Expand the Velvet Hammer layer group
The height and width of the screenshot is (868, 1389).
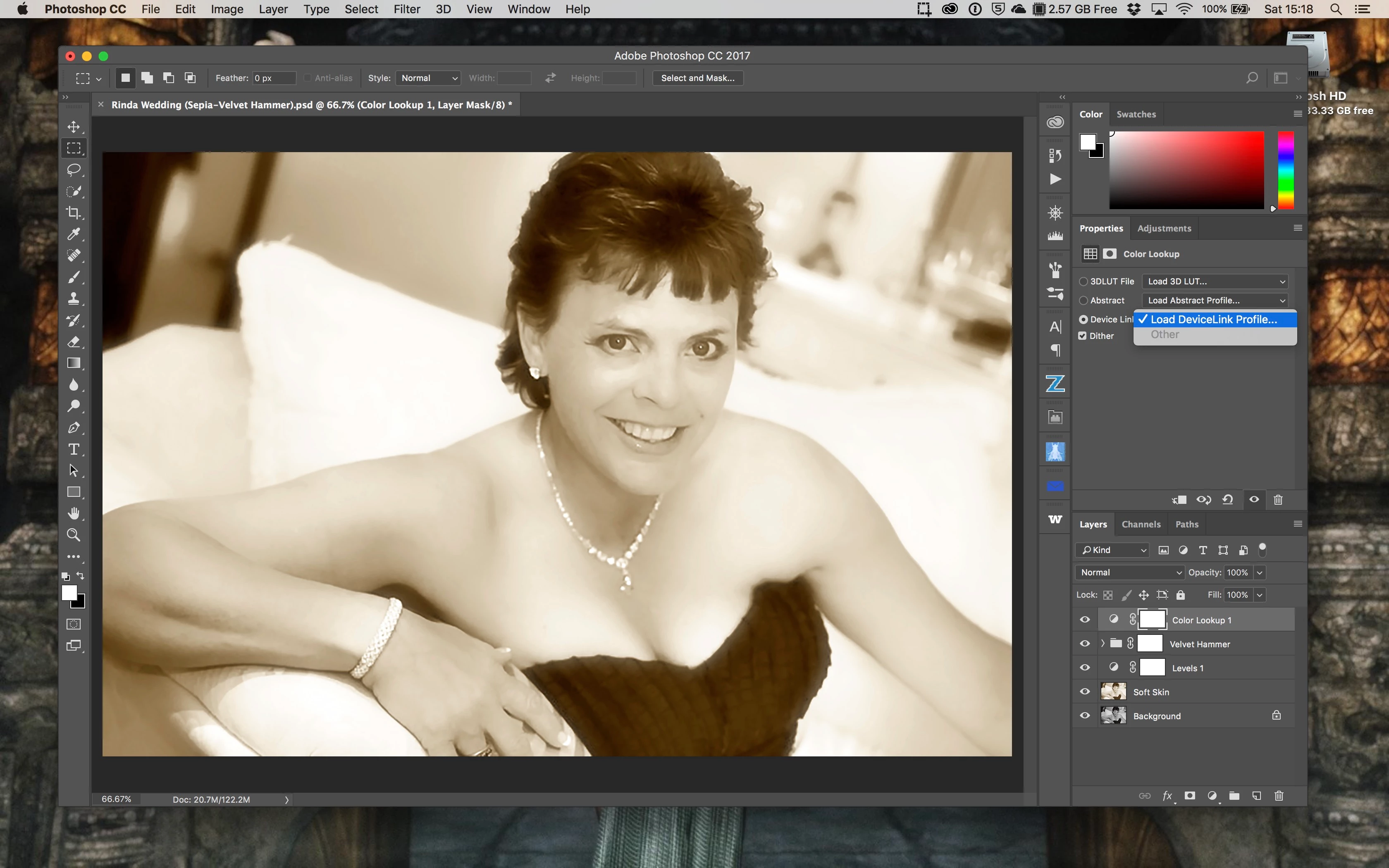click(1103, 644)
